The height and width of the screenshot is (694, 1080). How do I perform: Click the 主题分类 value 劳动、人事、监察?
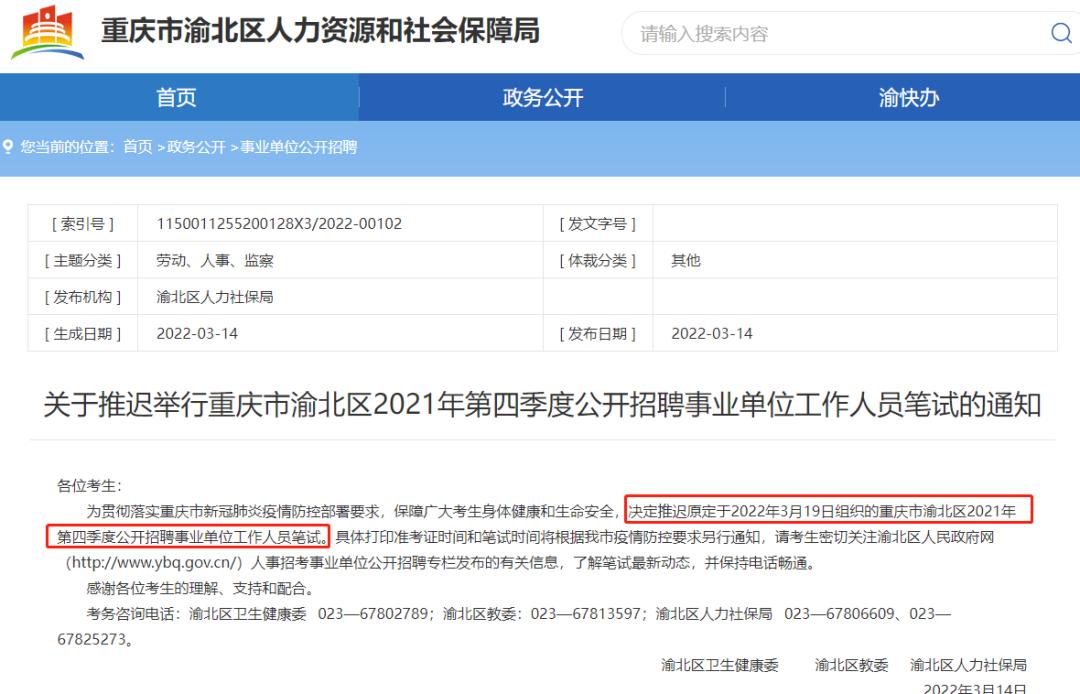coord(215,260)
